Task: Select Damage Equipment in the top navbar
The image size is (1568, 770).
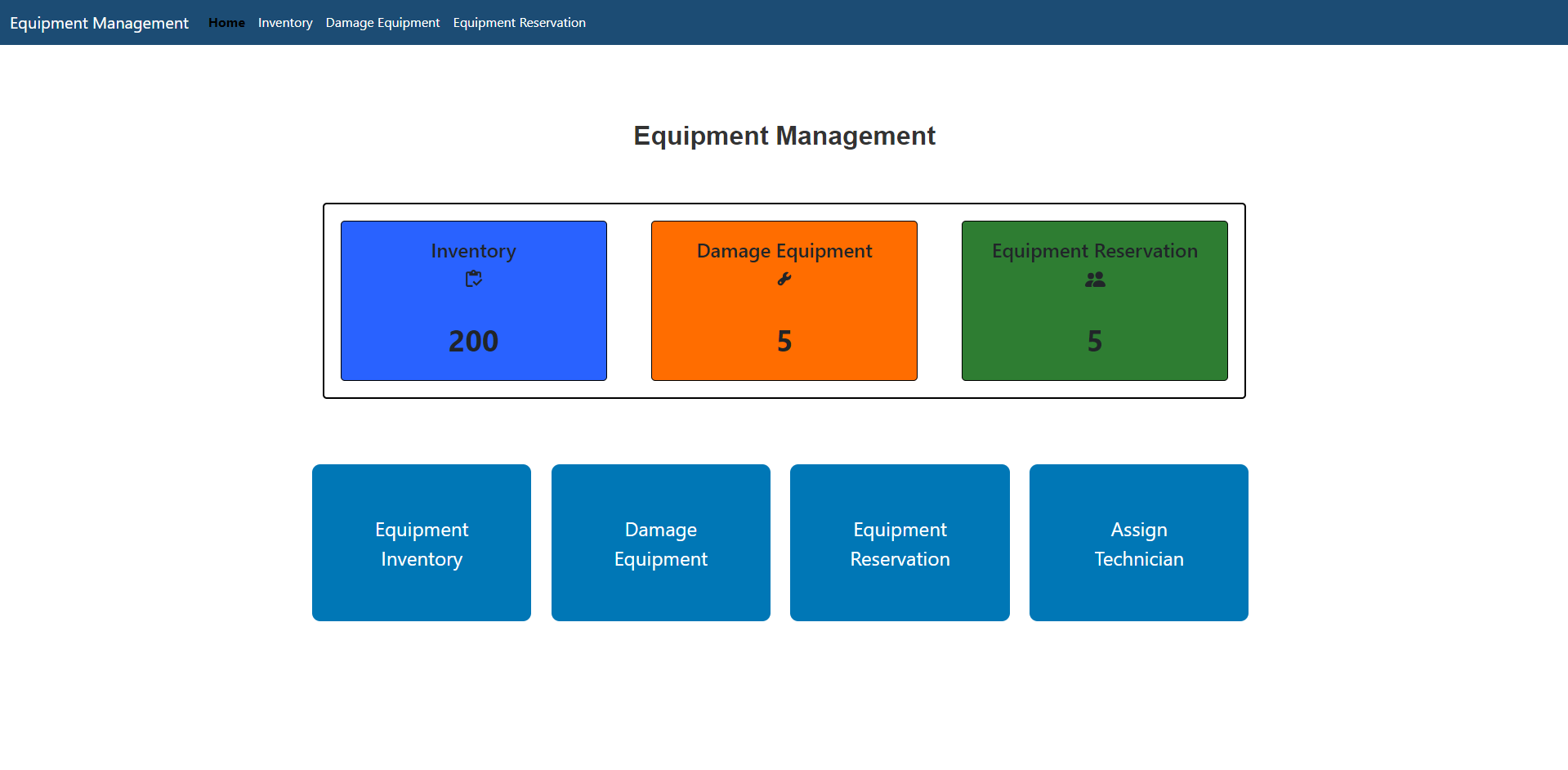Action: pyautogui.click(x=382, y=23)
